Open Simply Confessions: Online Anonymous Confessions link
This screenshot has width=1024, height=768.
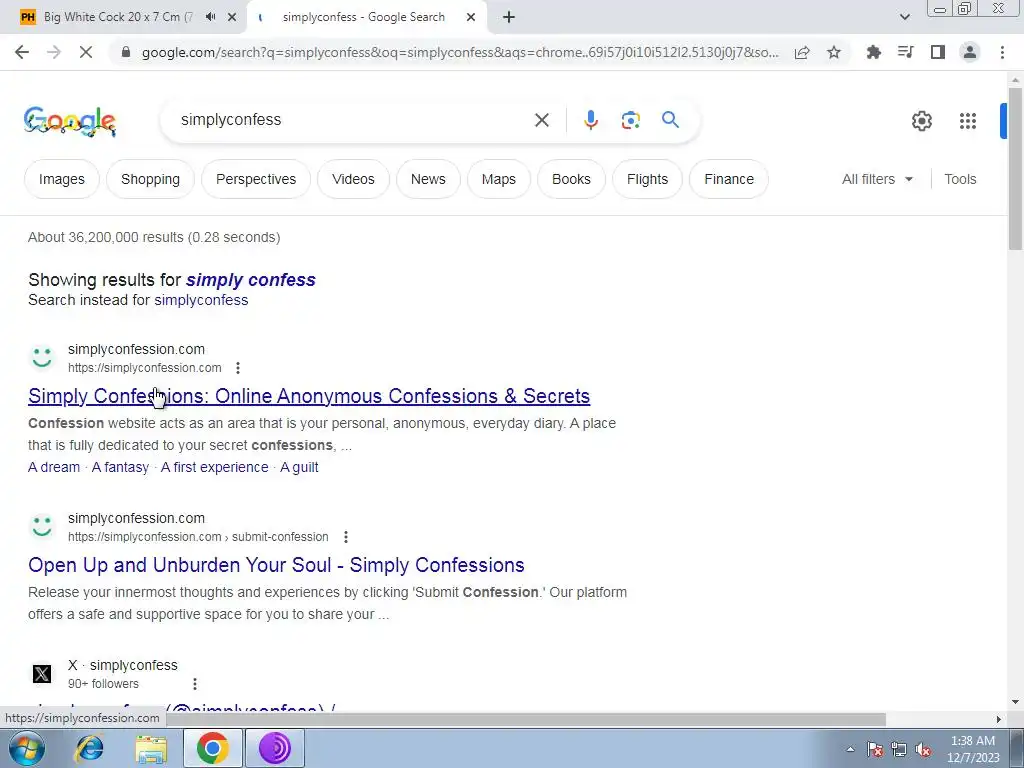point(309,396)
